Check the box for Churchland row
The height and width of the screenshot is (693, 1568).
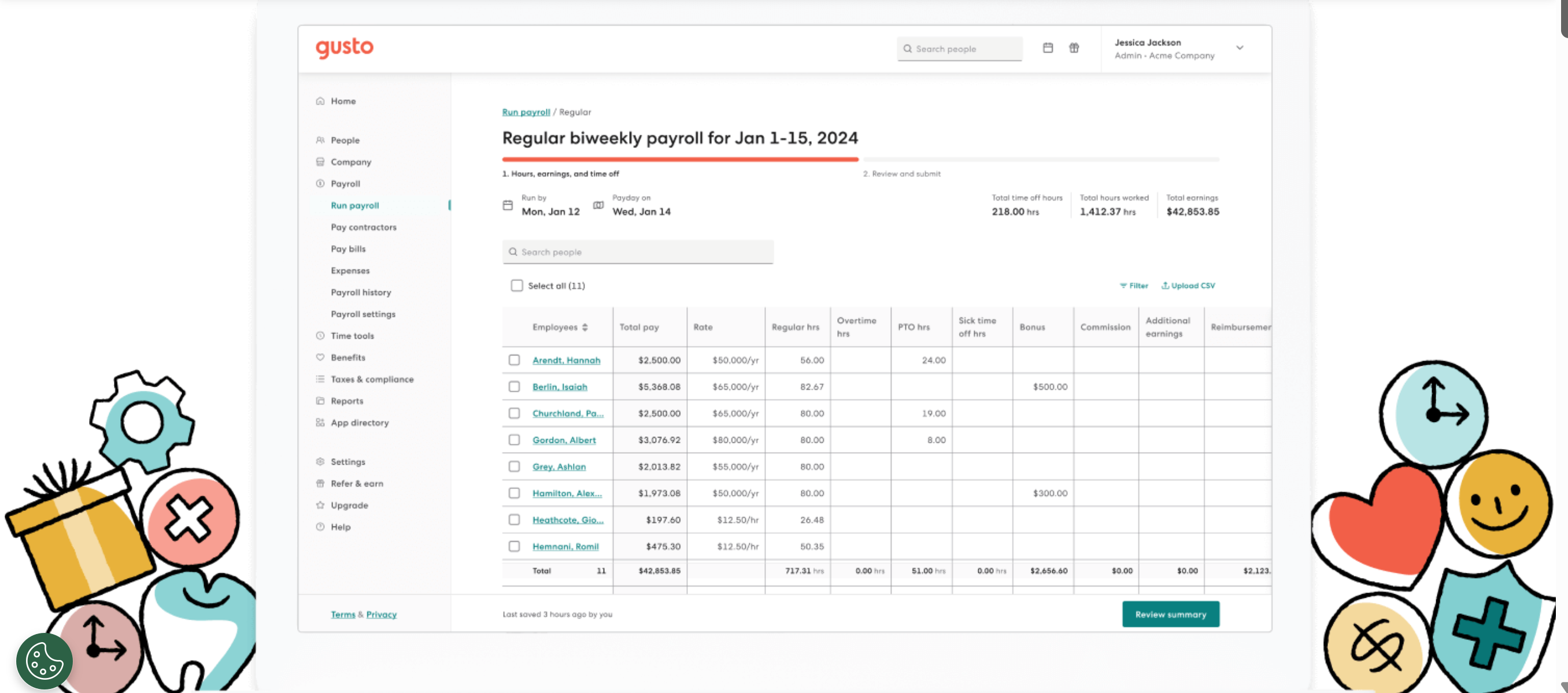(515, 414)
